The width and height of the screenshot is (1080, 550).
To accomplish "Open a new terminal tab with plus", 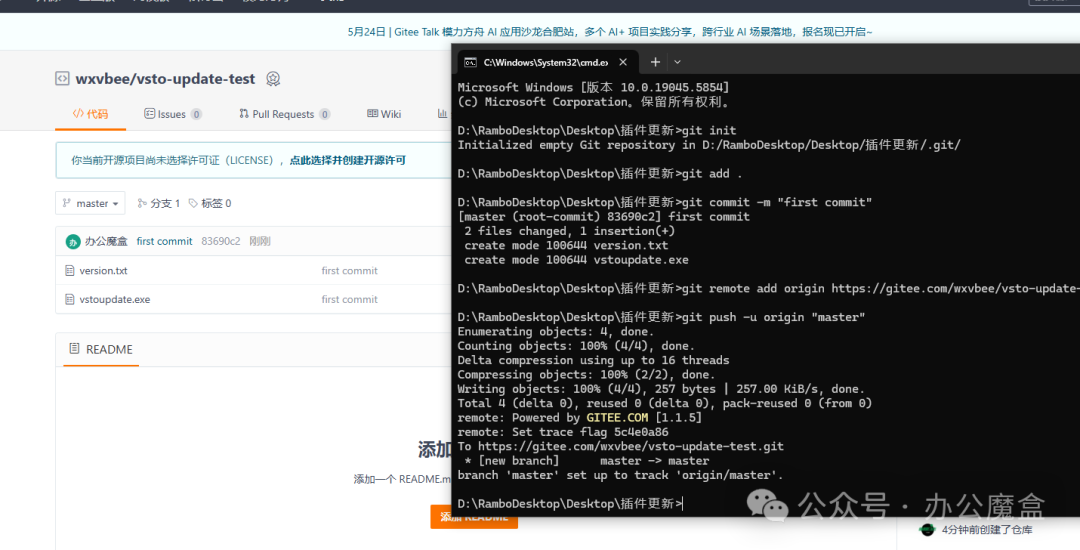I will click(x=655, y=62).
